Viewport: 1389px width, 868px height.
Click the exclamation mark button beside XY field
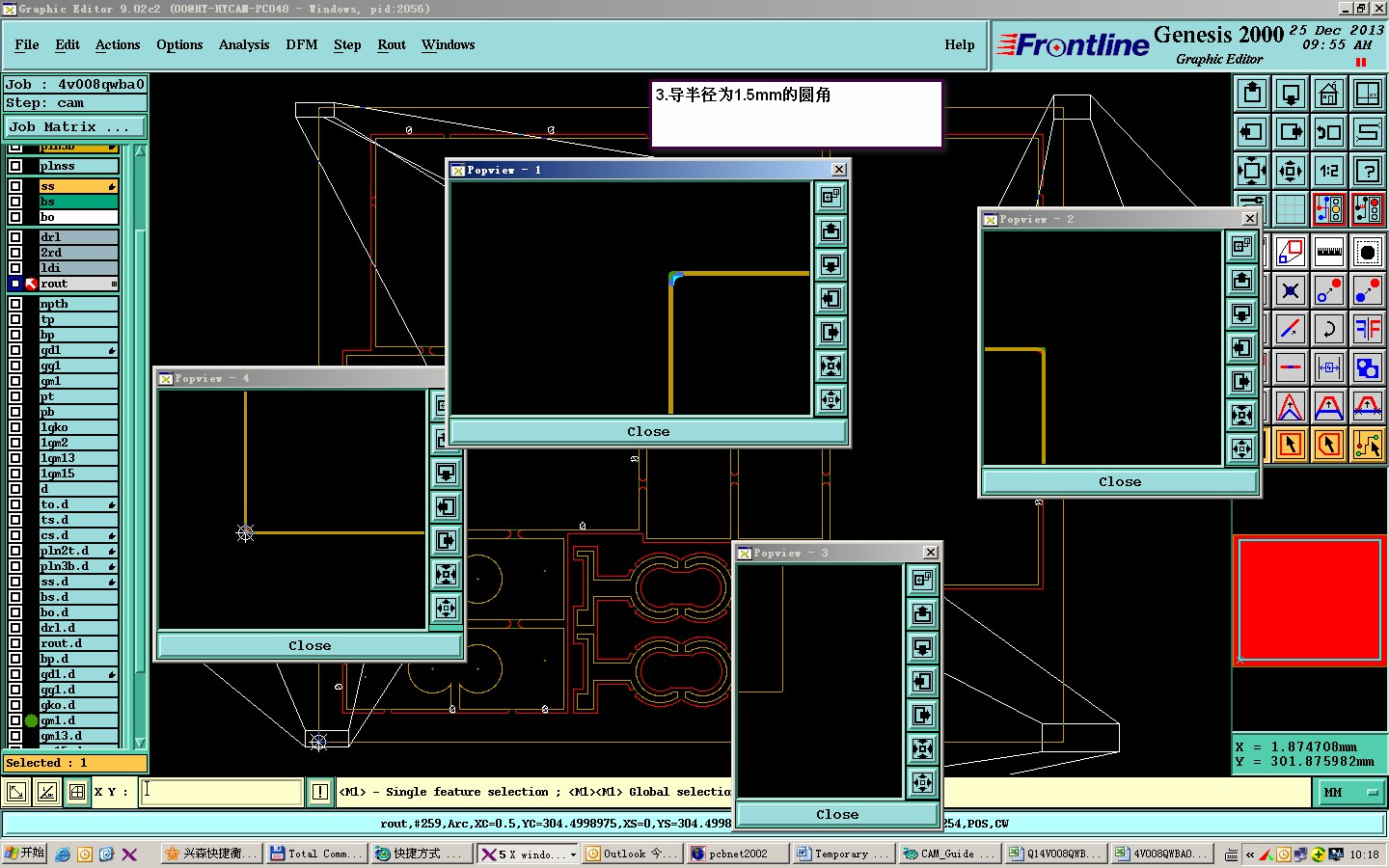[x=320, y=792]
